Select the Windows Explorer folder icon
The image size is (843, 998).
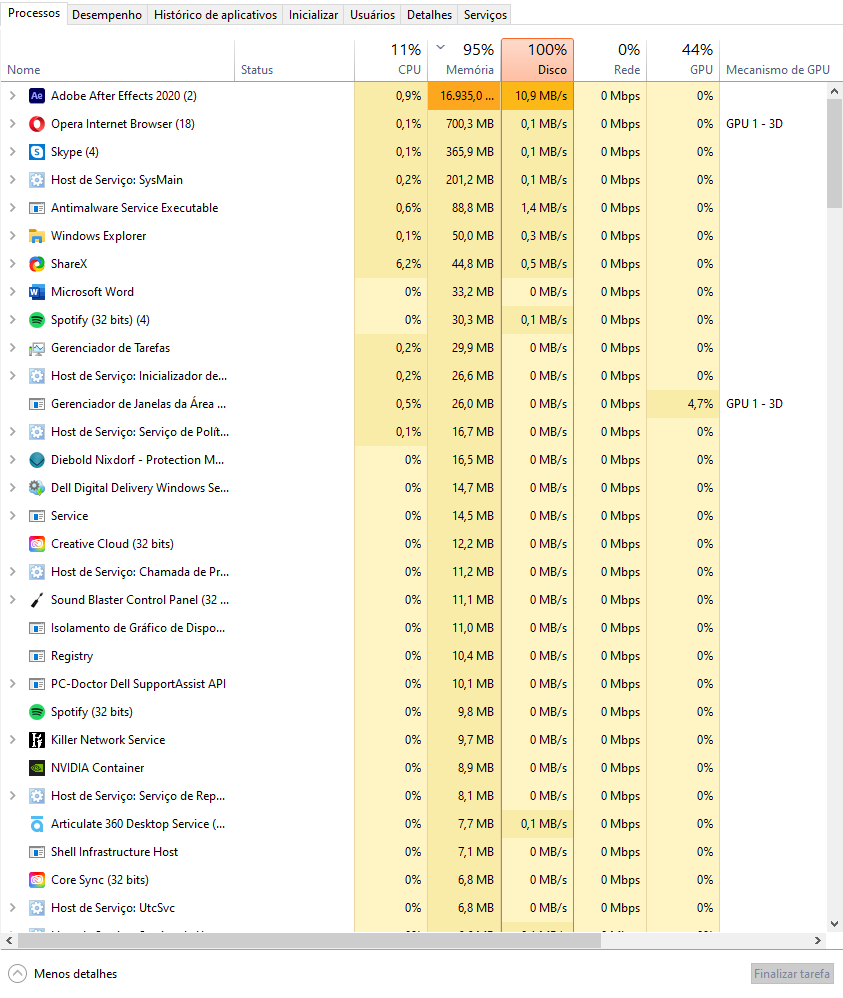37,236
